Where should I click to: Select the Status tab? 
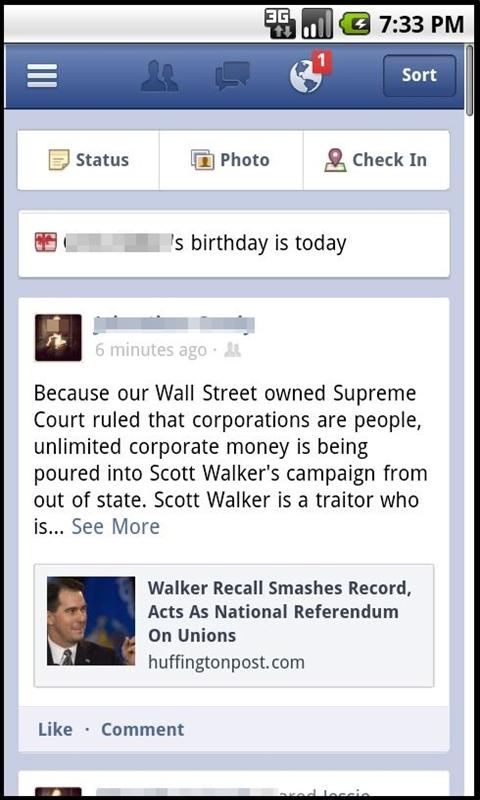click(x=88, y=160)
